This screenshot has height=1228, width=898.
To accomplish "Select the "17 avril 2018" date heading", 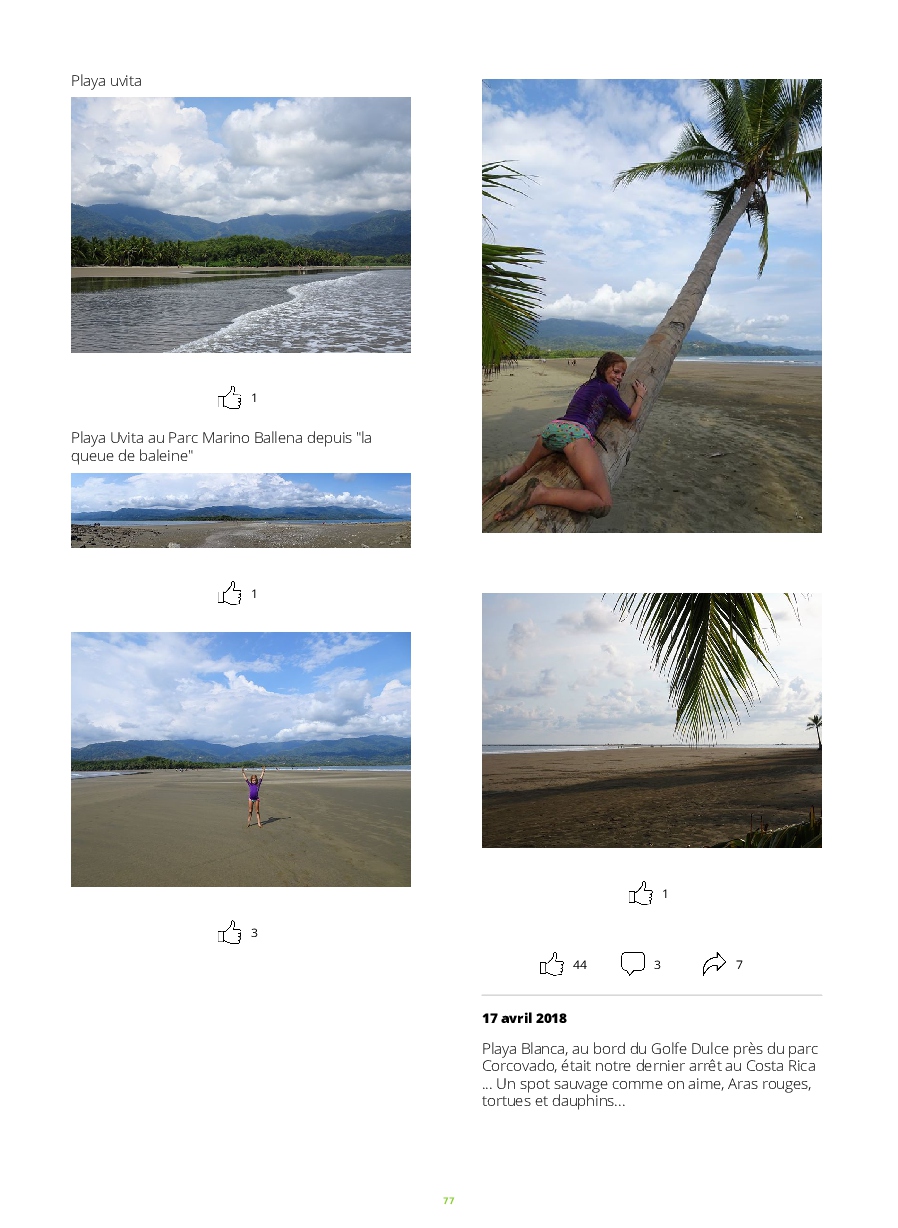I will 524,1019.
